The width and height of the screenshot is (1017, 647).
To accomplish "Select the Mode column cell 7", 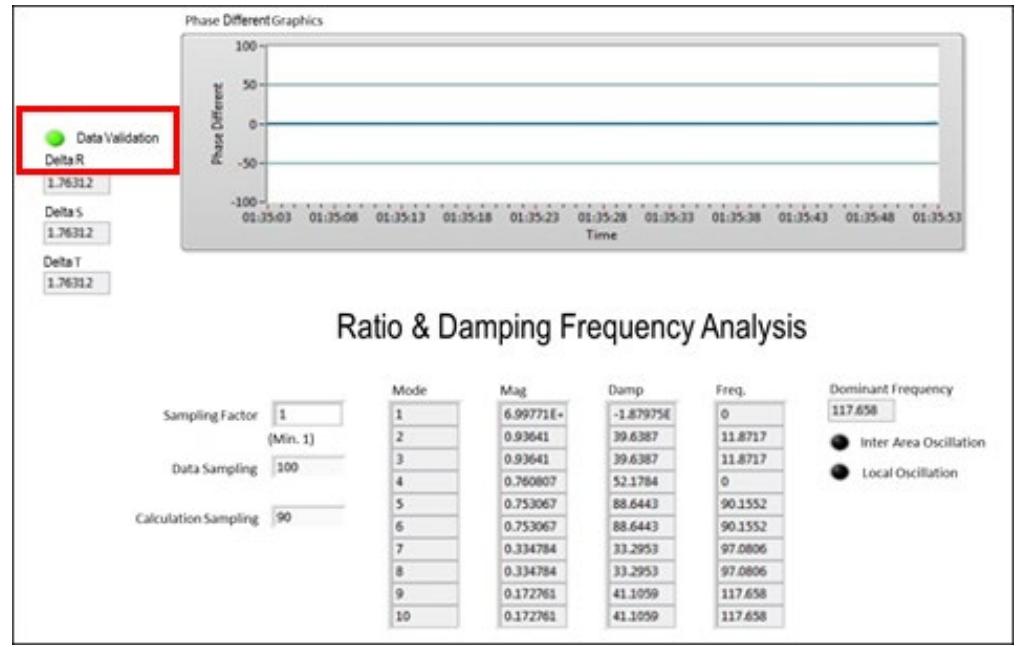I will [x=425, y=549].
